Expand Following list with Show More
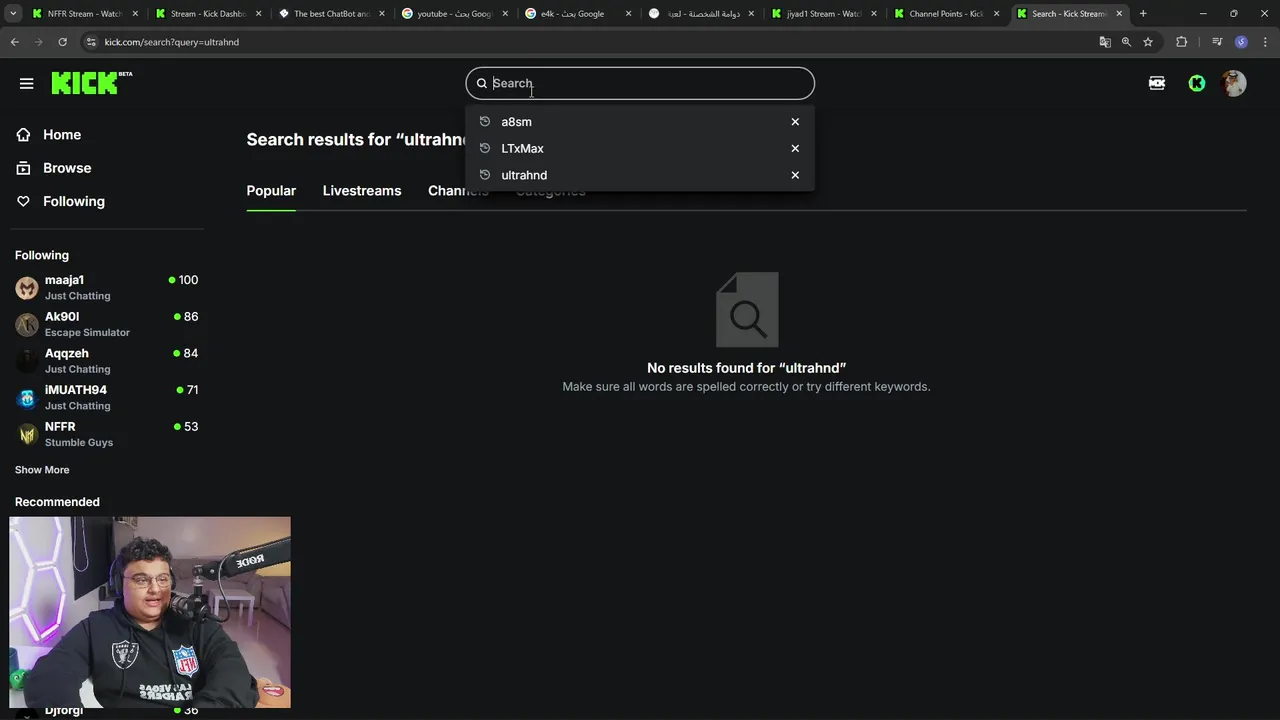1280x720 pixels. click(42, 470)
